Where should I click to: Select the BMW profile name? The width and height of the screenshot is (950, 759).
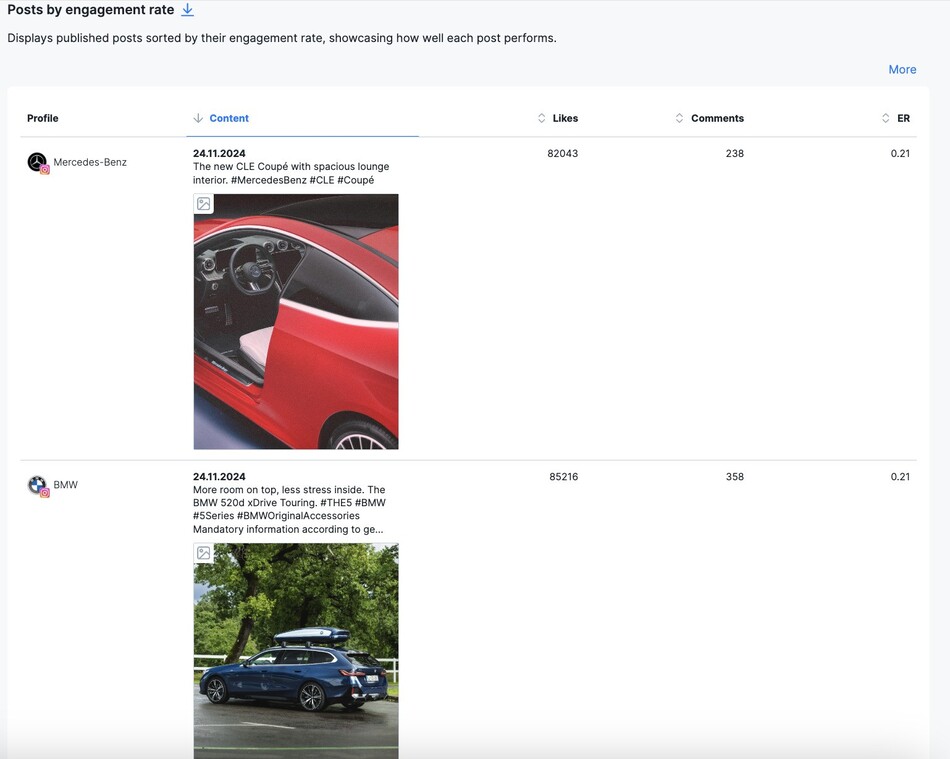[x=65, y=485]
